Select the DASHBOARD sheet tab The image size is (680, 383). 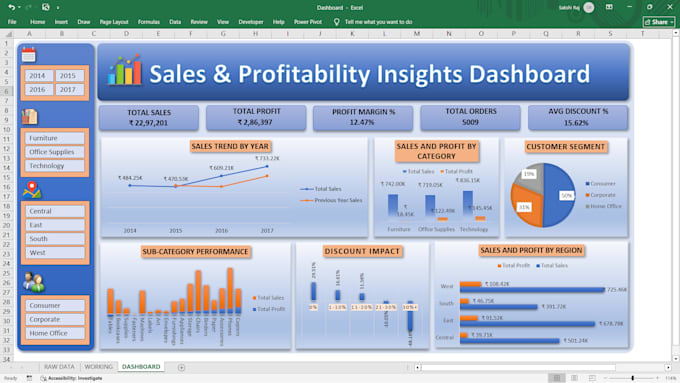[141, 367]
